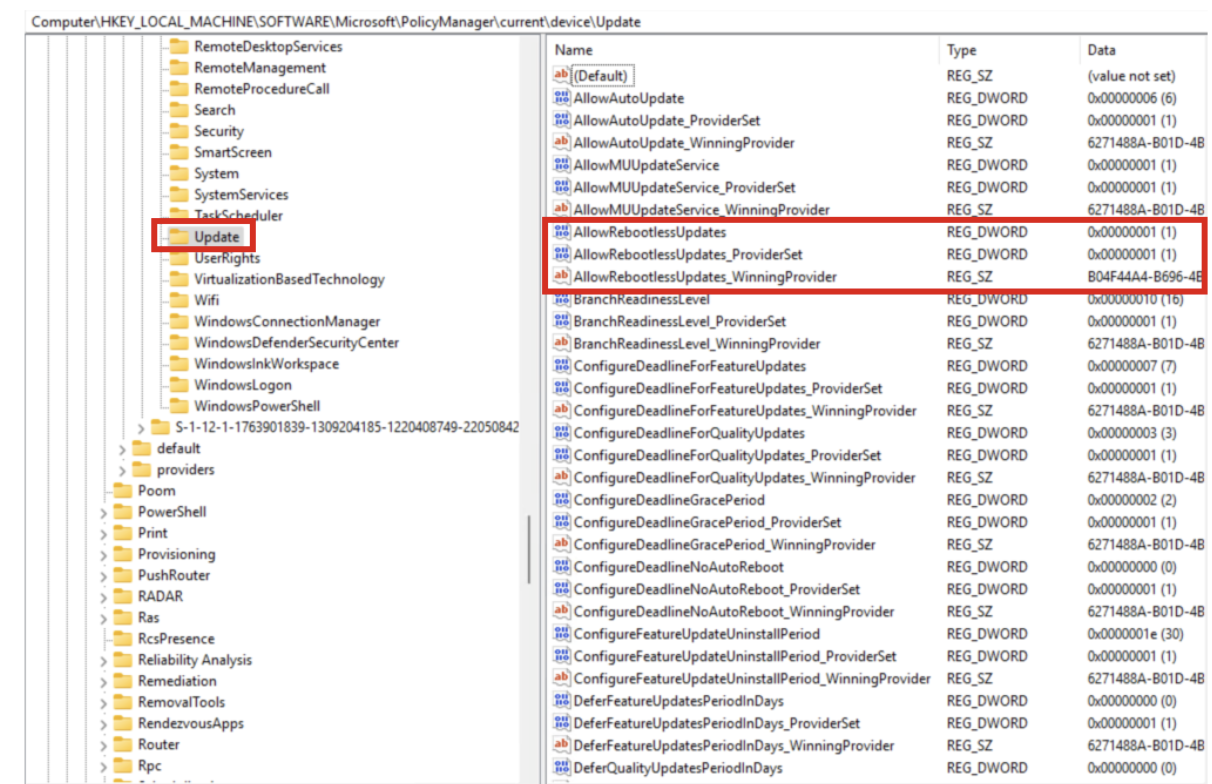Expand the default key node
The height and width of the screenshot is (784, 1212).
click(122, 449)
